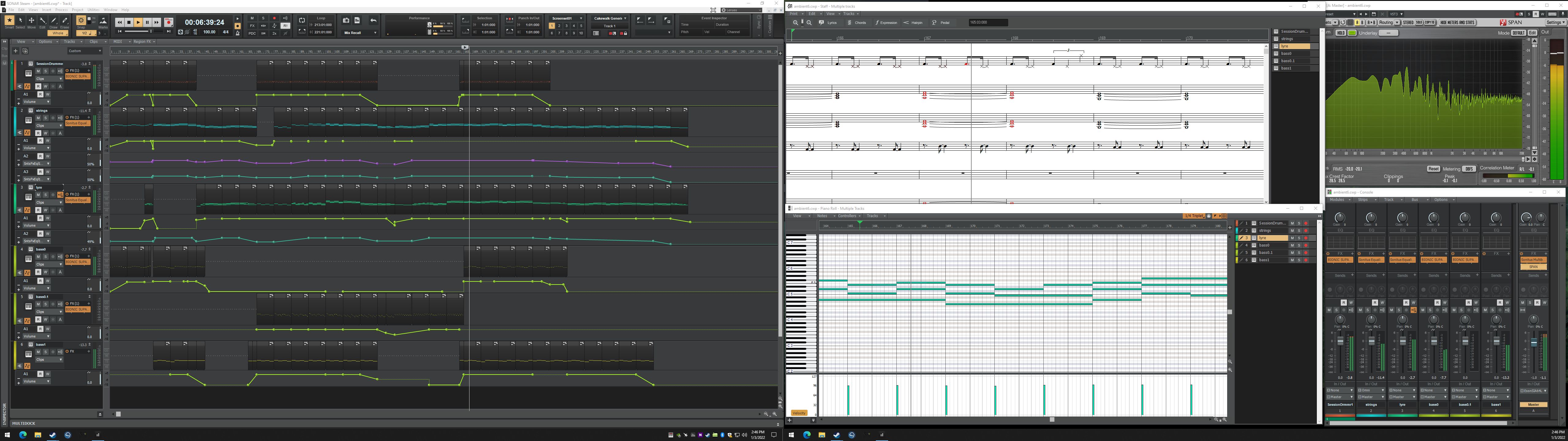
Task: Open Microsoft Edge from taskbar
Action: tap(23, 435)
